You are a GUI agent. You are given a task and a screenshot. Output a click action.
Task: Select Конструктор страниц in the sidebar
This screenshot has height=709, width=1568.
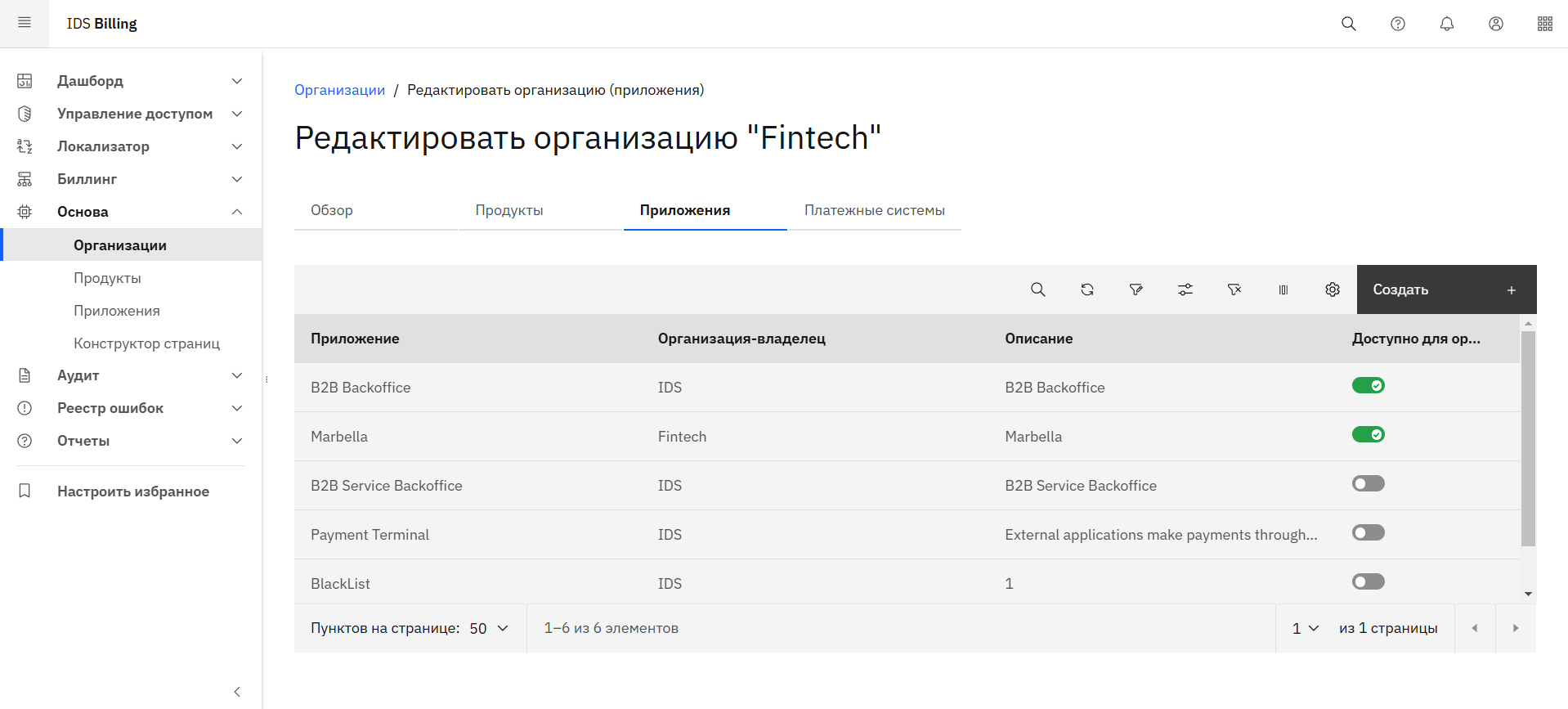(146, 343)
